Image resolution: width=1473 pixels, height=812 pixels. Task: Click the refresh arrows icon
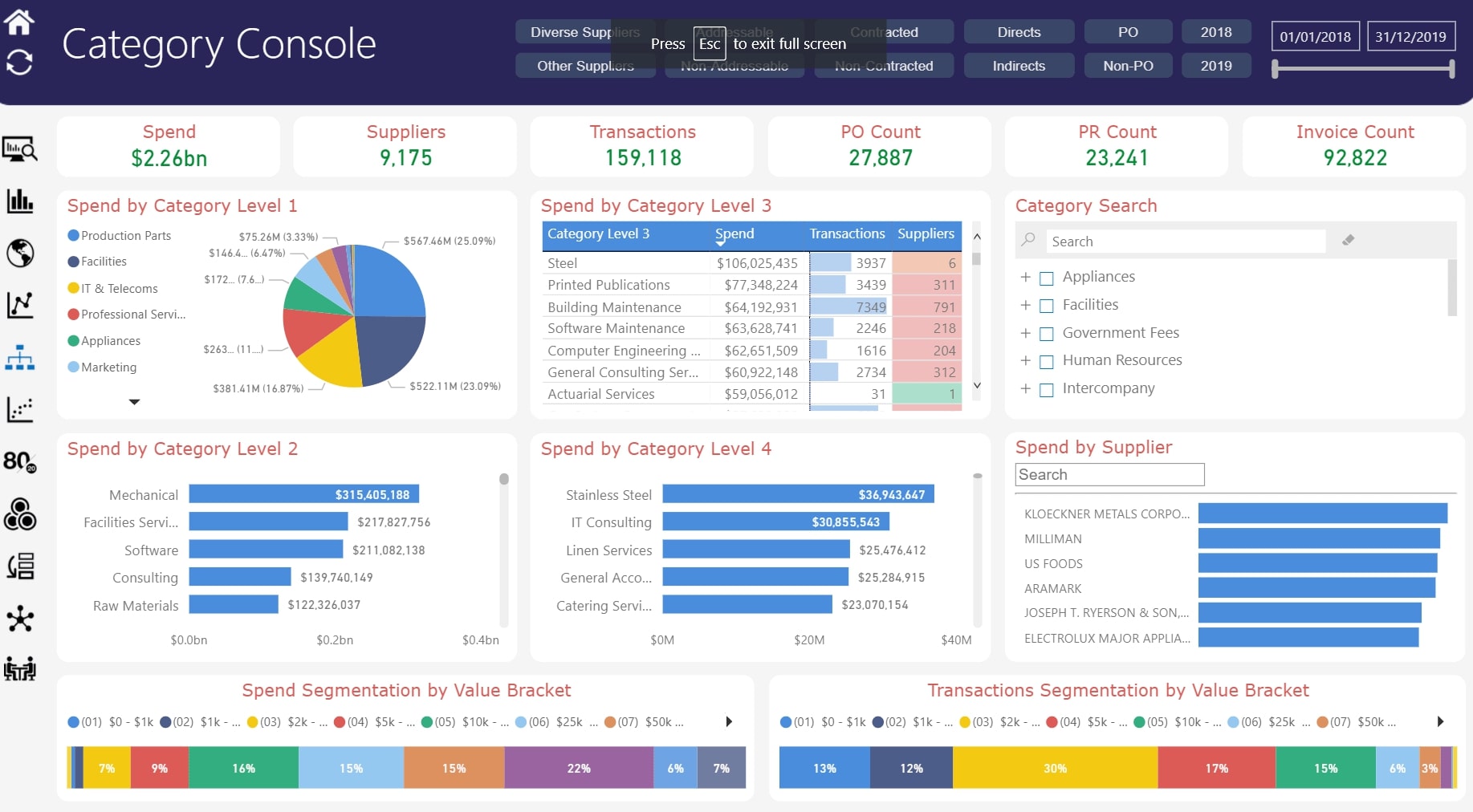pos(19,62)
